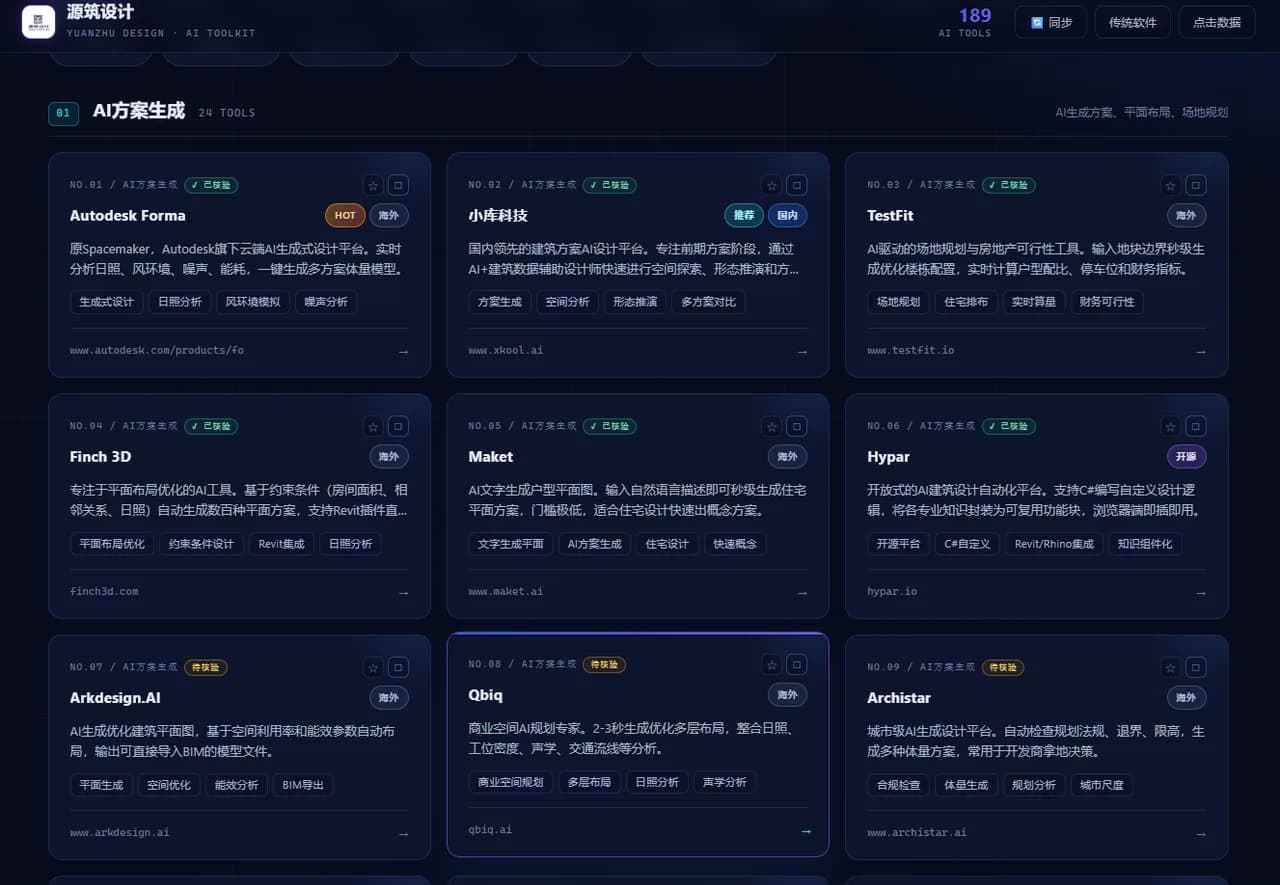1280x885 pixels.
Task: Follow the finch3d.com link
Action: pos(104,592)
